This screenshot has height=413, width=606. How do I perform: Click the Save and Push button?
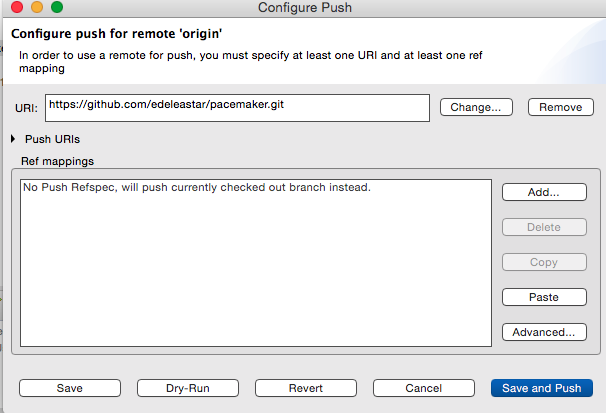coord(542,388)
